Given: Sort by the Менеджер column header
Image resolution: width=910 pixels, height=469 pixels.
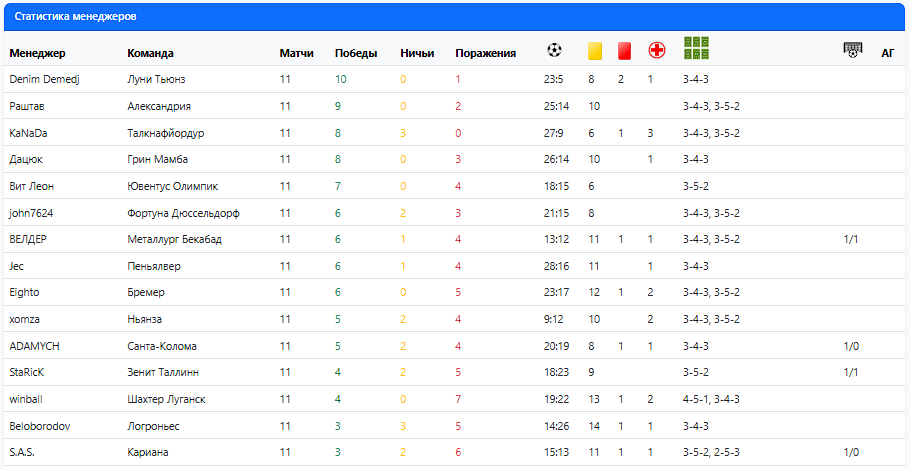Looking at the screenshot, I should pyautogui.click(x=37, y=53).
